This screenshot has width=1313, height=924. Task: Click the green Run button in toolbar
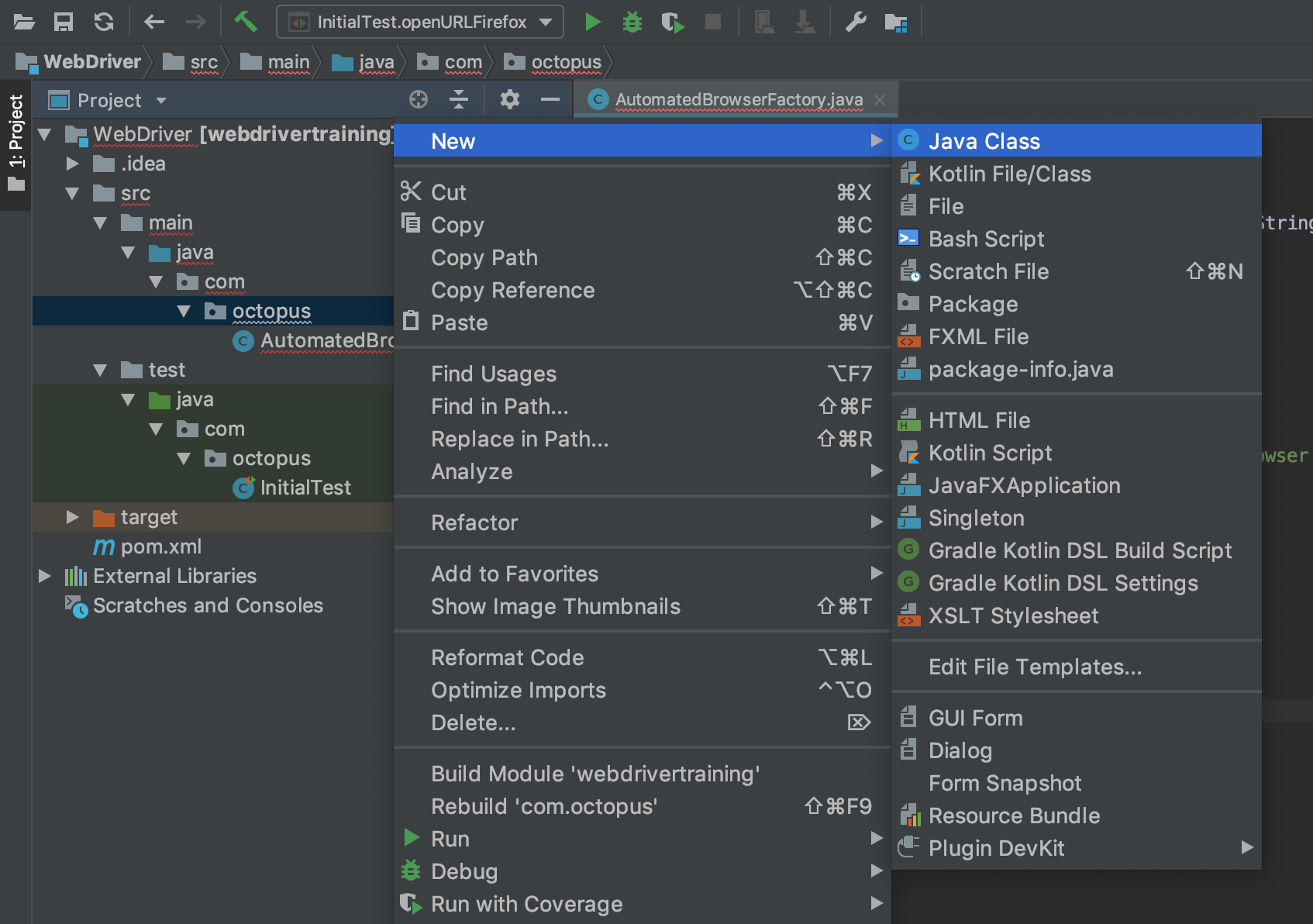(x=593, y=22)
